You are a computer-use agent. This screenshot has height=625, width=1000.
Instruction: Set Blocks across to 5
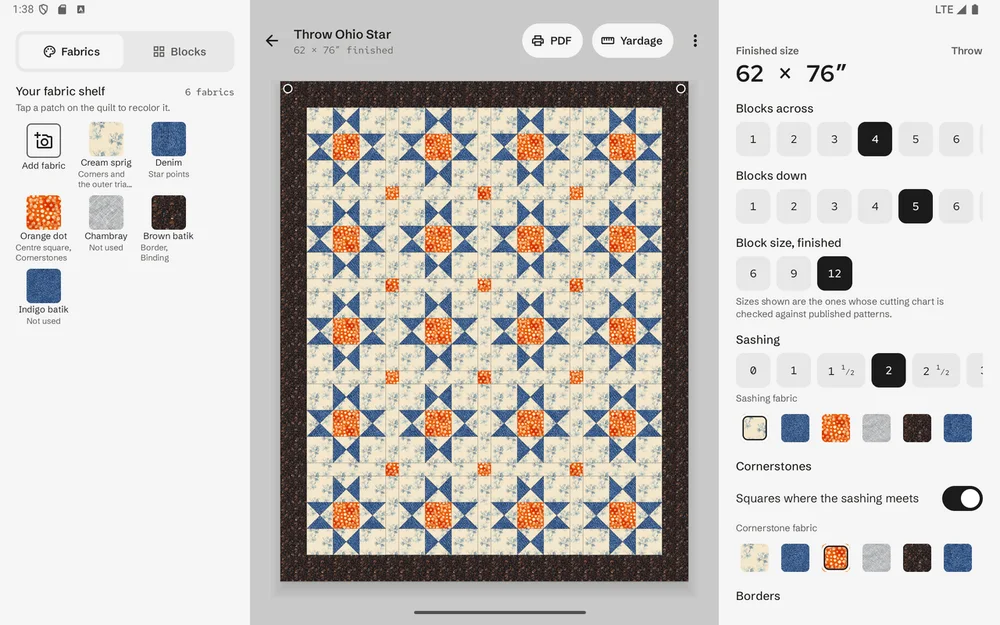click(x=915, y=139)
